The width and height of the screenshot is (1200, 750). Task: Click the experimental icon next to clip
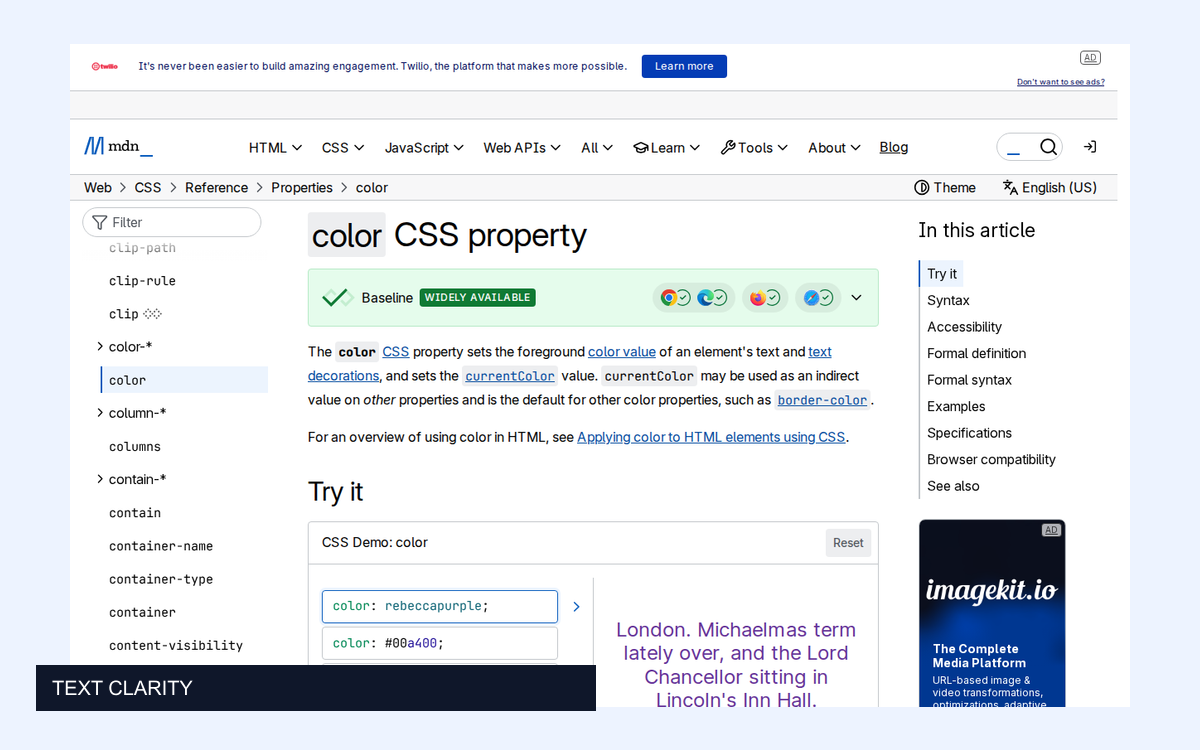click(152, 314)
